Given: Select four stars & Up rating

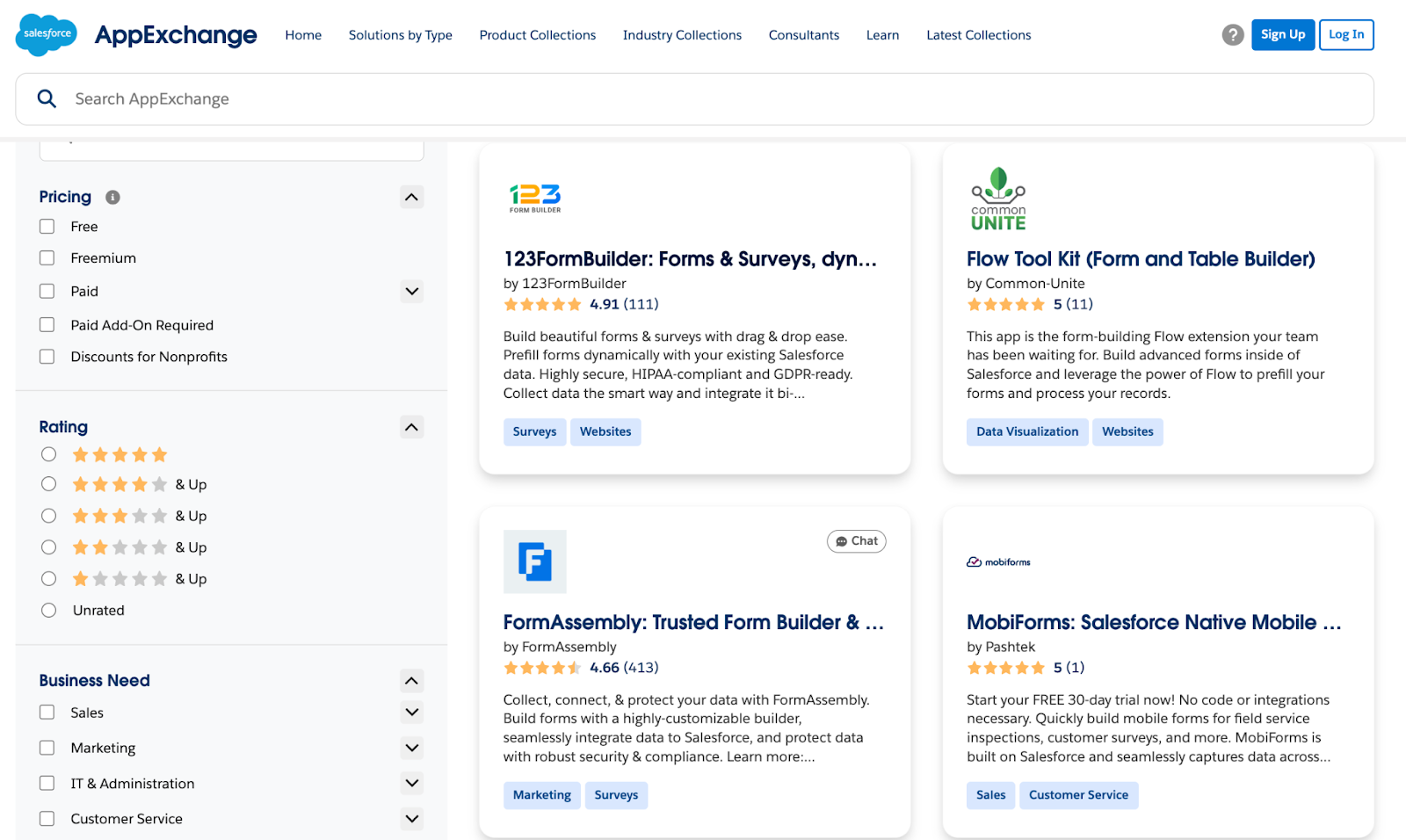Looking at the screenshot, I should click(x=49, y=484).
